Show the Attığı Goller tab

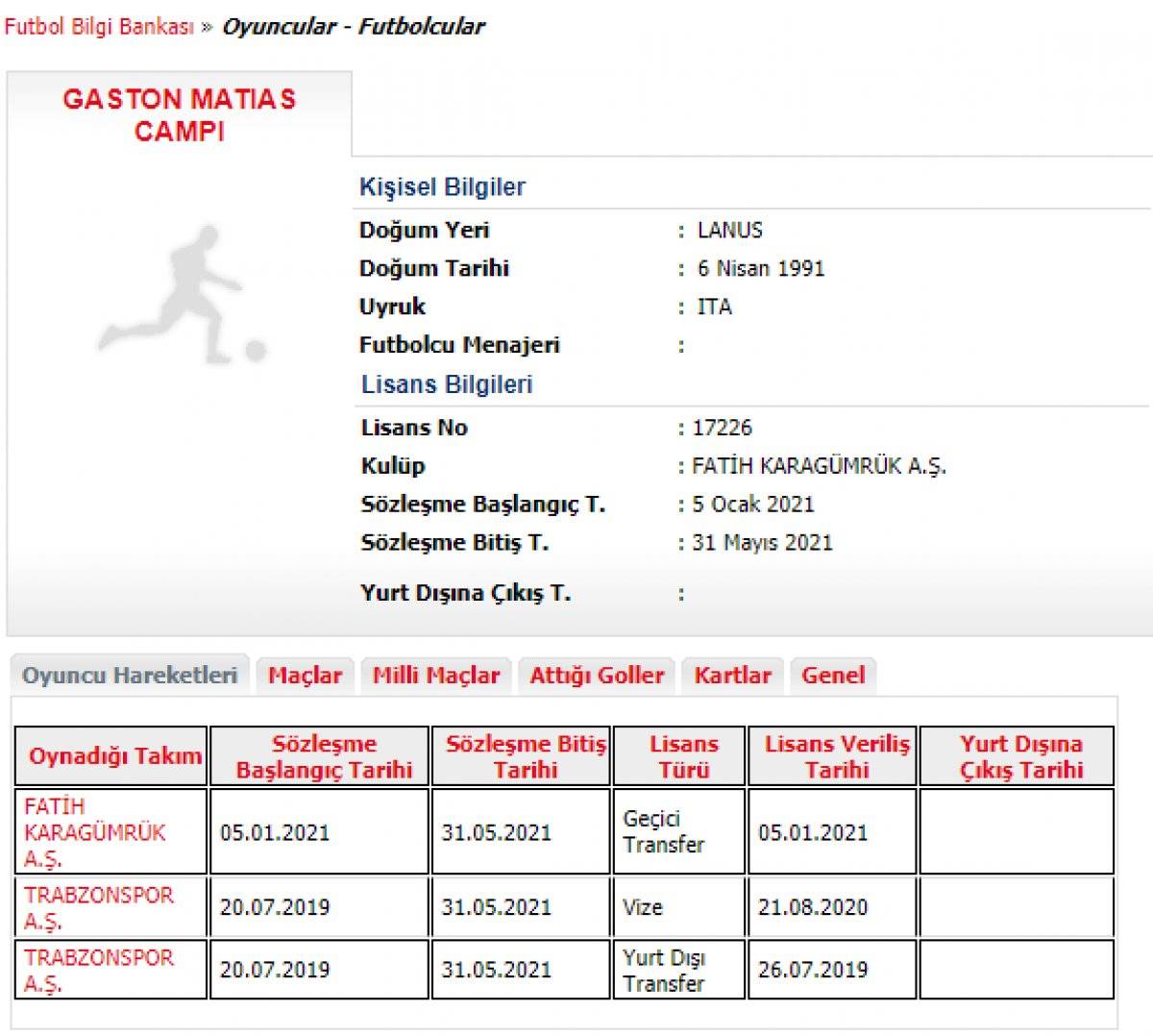click(597, 676)
